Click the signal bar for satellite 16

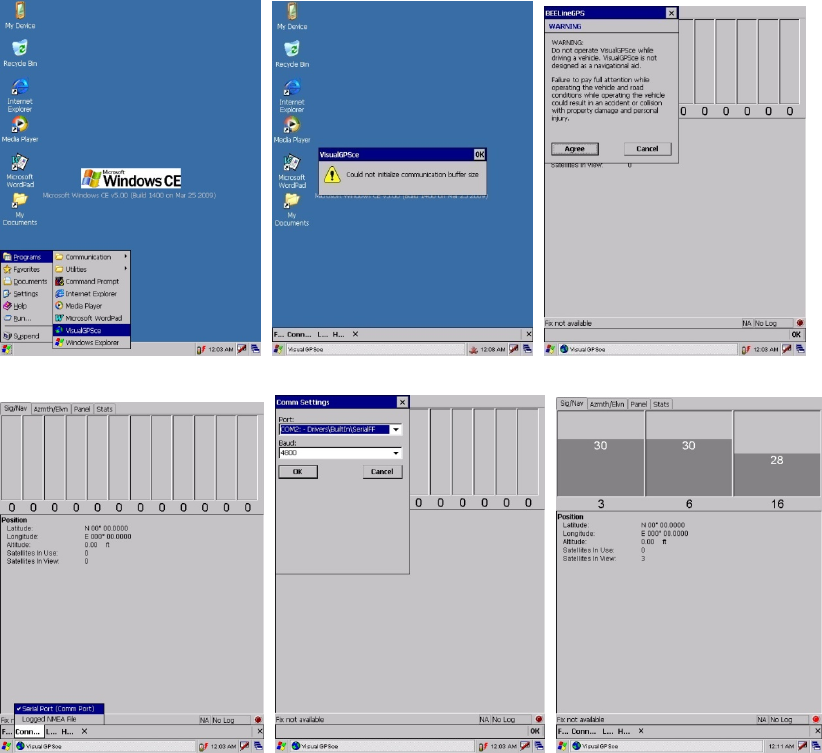point(777,475)
